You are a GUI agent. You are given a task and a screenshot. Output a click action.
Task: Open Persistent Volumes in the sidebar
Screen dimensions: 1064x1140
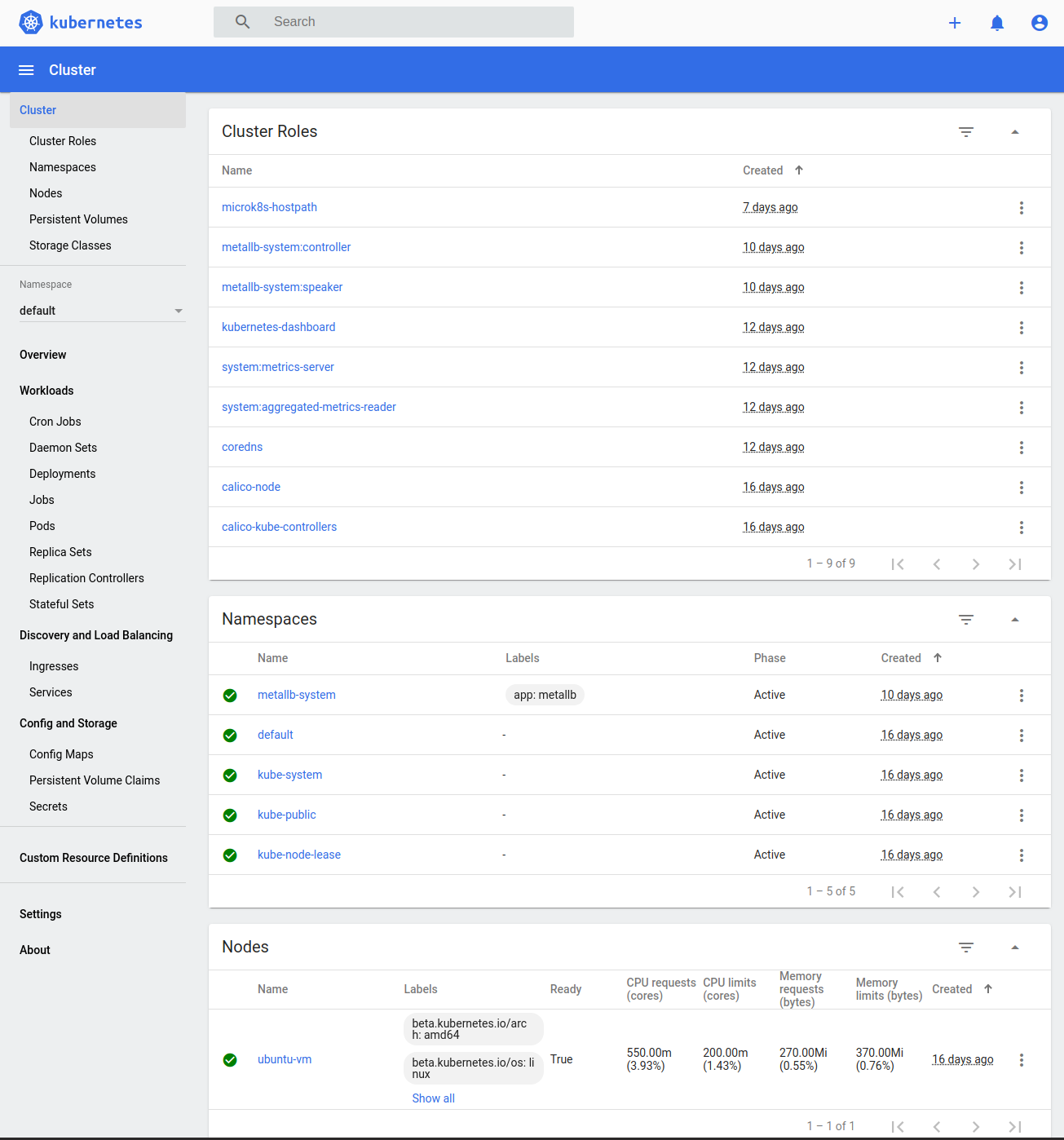78,219
